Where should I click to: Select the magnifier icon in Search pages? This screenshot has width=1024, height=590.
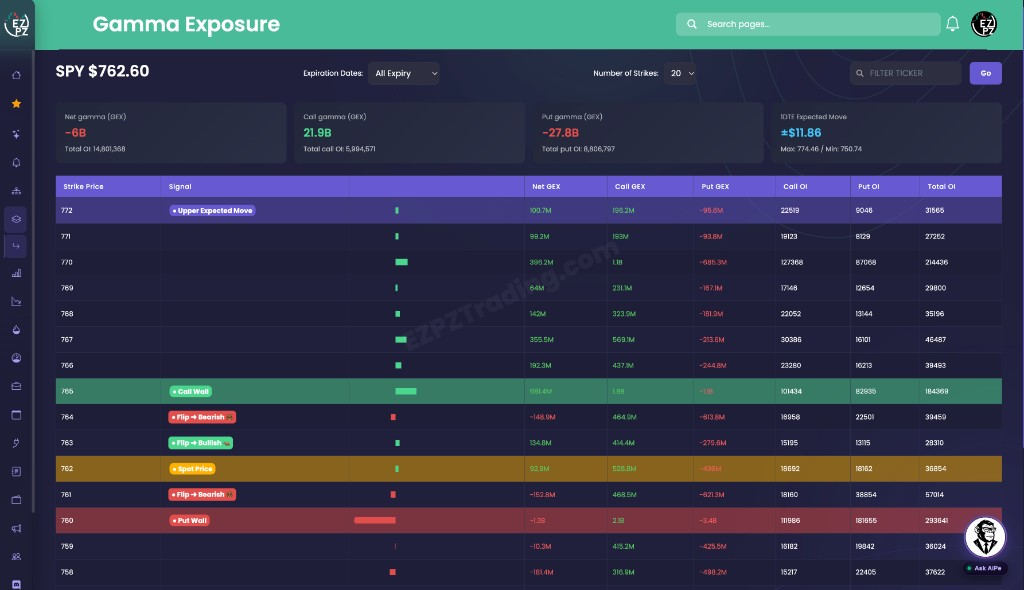click(692, 24)
